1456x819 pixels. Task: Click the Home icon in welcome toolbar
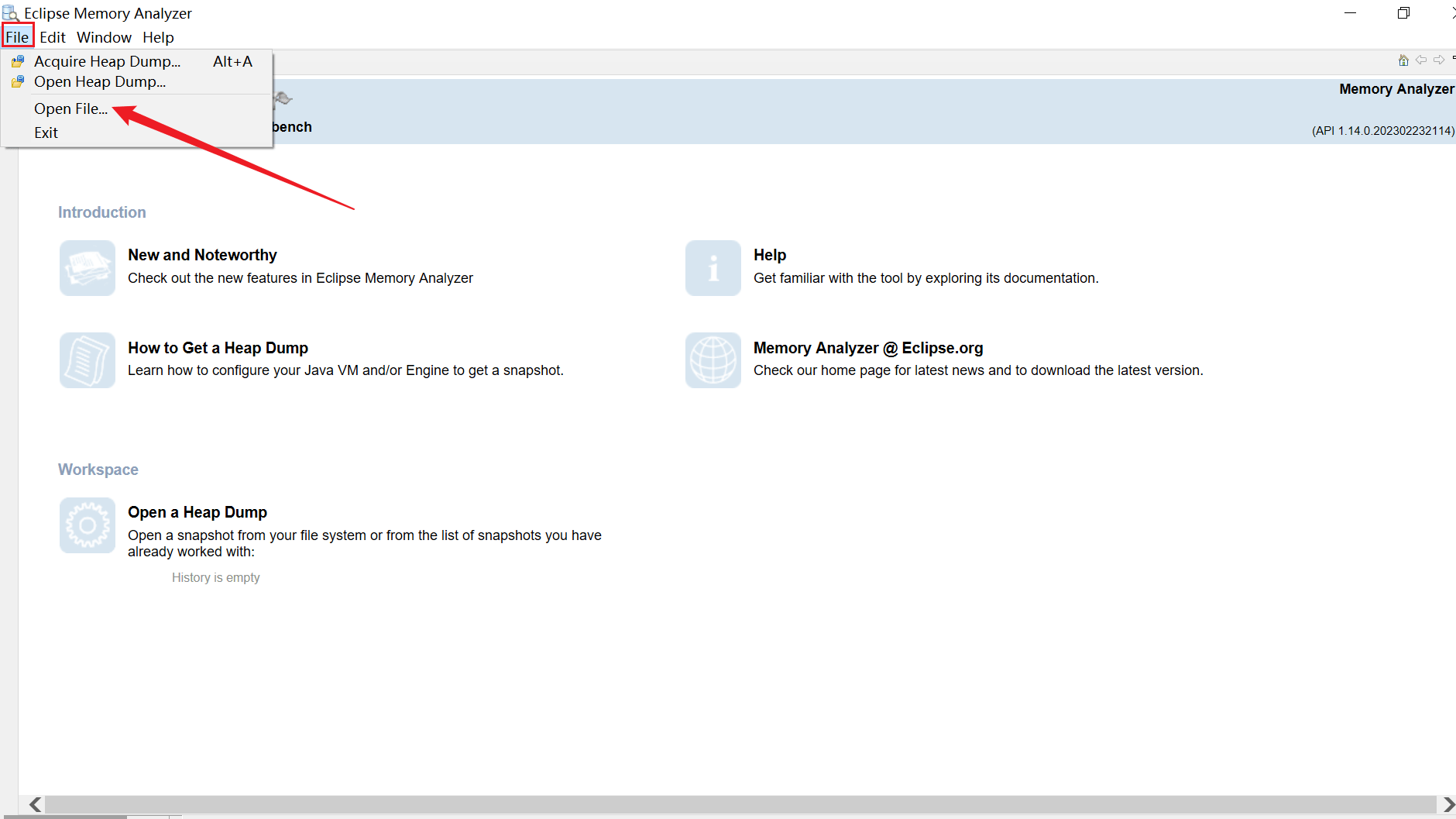click(x=1403, y=60)
